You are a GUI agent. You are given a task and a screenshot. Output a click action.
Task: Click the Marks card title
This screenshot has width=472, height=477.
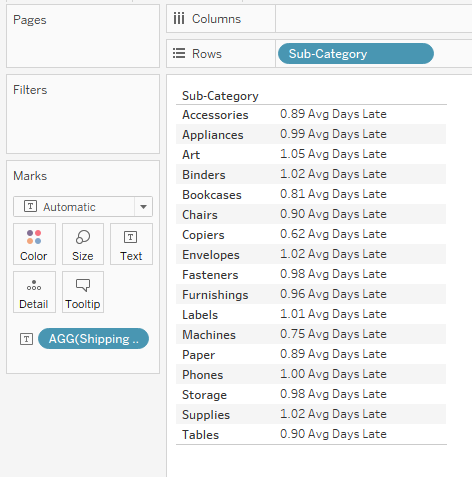pos(30,176)
